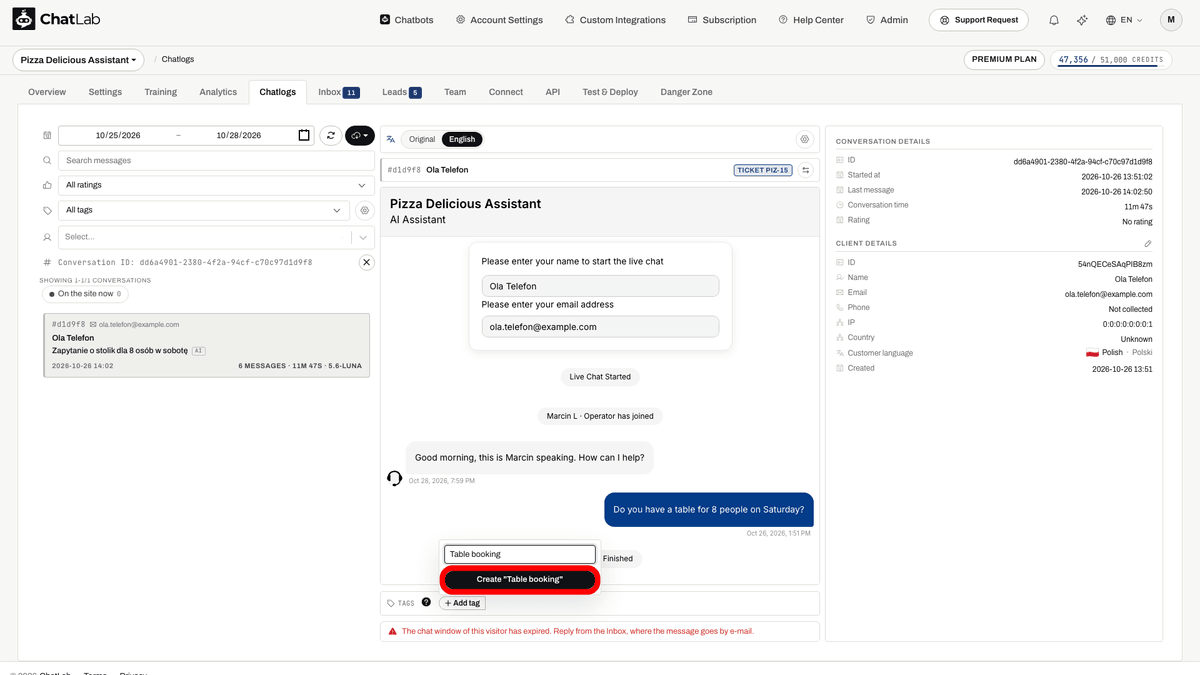Viewport: 1200px width, 675px height.
Task: Open the M user avatar menu
Action: (x=1171, y=20)
